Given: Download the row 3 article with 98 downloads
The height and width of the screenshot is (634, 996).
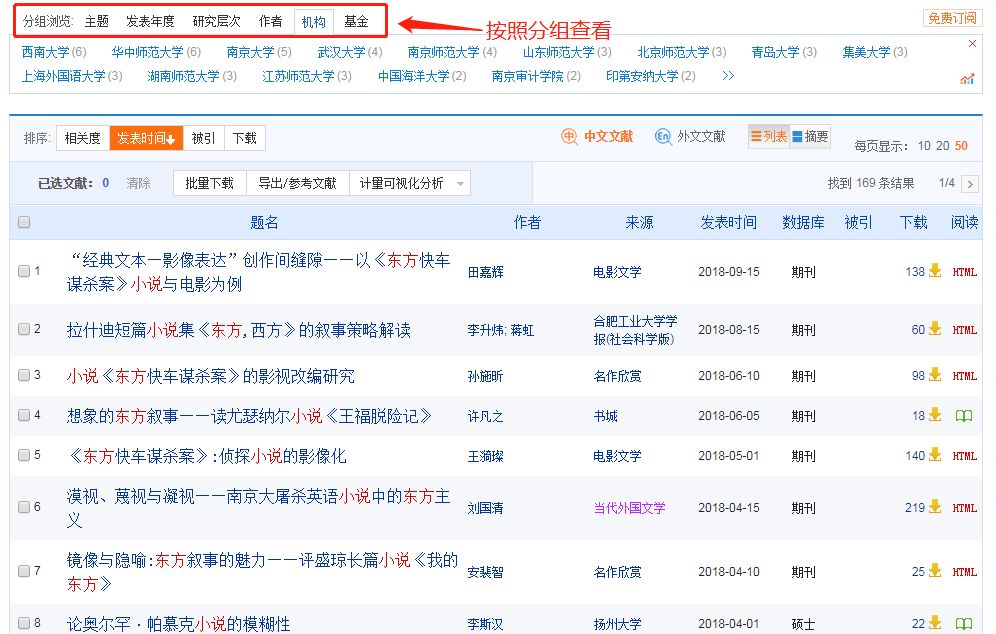Looking at the screenshot, I should [x=934, y=375].
